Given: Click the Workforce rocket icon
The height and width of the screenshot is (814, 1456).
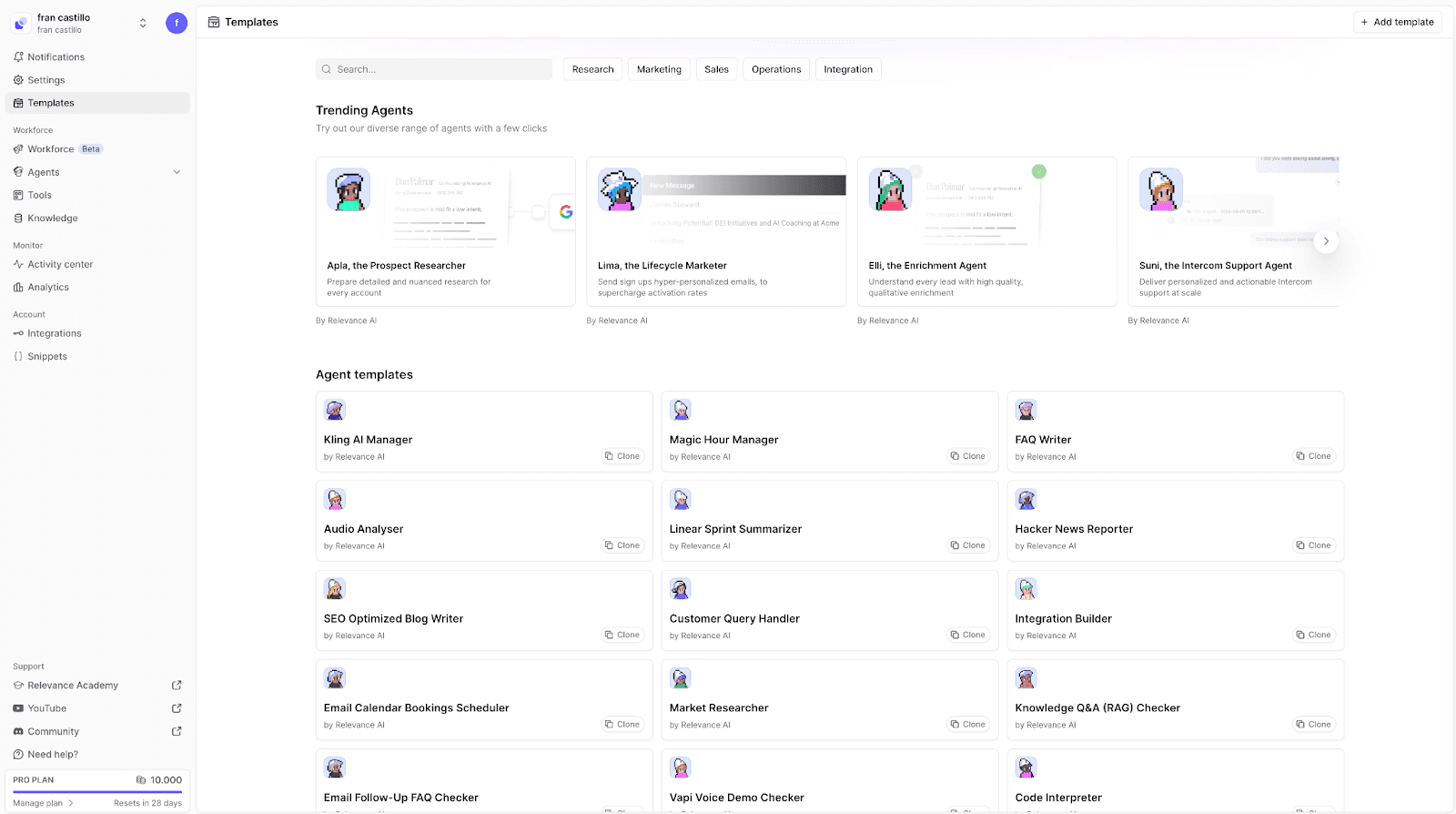Looking at the screenshot, I should click(18, 149).
